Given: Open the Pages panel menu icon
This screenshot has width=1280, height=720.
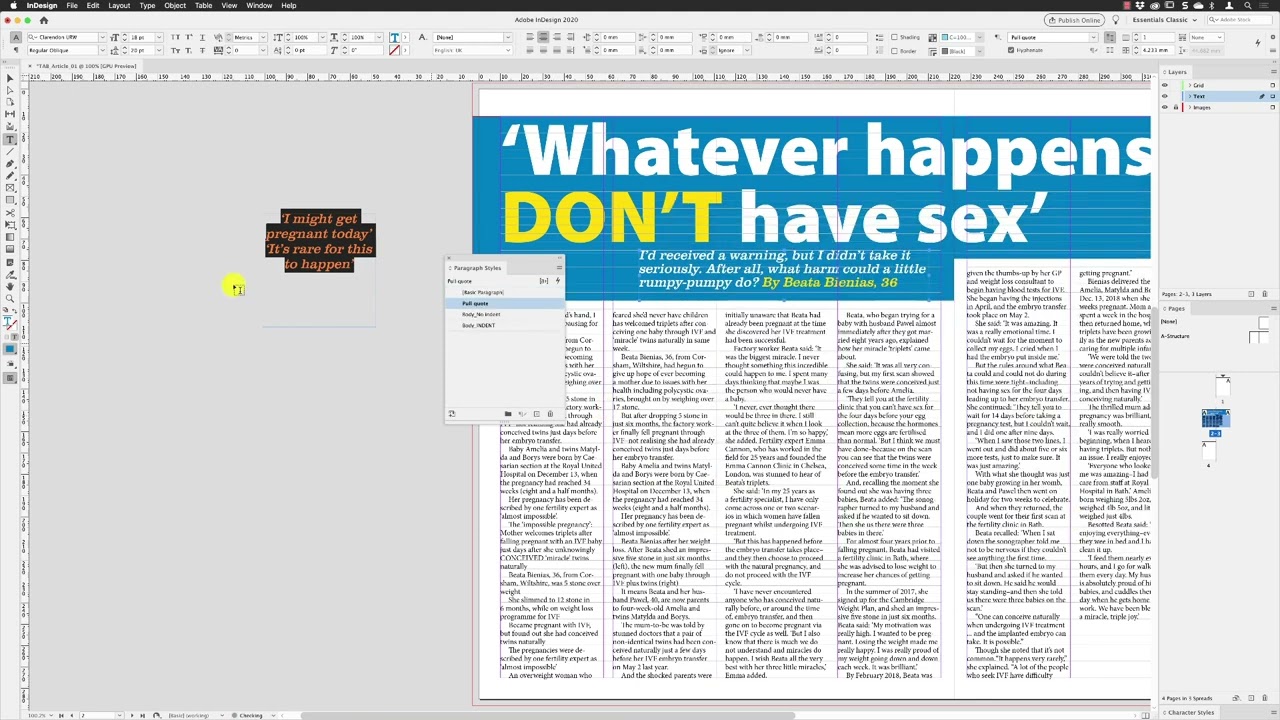Looking at the screenshot, I should [x=1272, y=308].
